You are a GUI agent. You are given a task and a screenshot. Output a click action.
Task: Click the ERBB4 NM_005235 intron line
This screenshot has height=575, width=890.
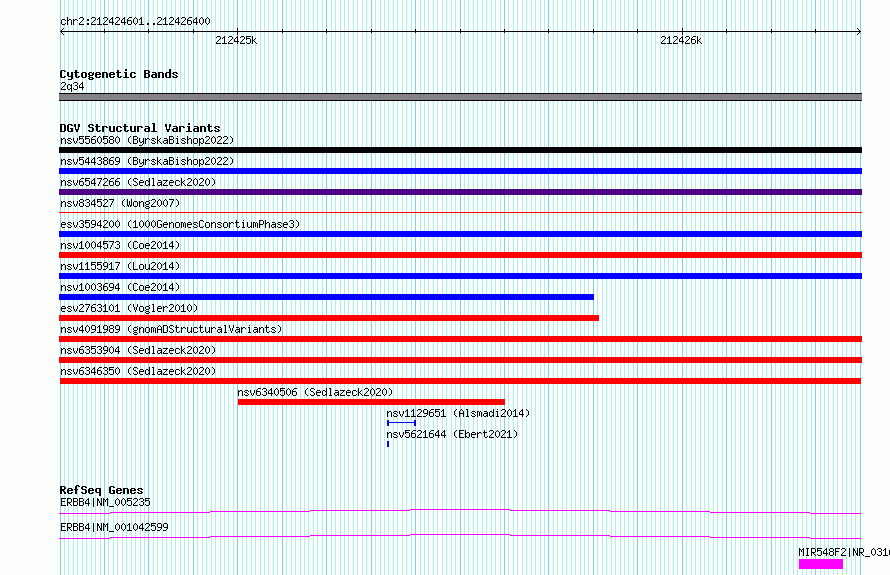coord(460,511)
